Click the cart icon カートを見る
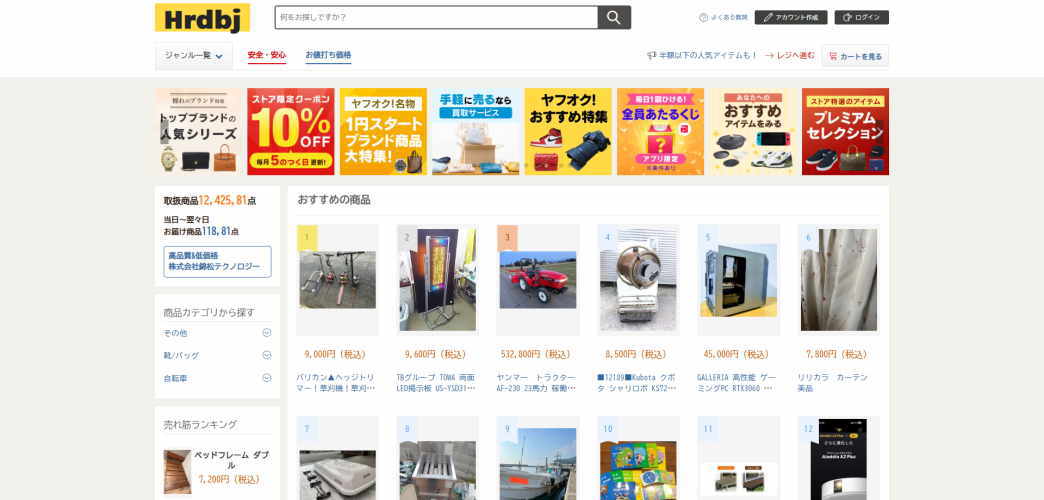Screen dimensions: 1044x500 click(833, 57)
